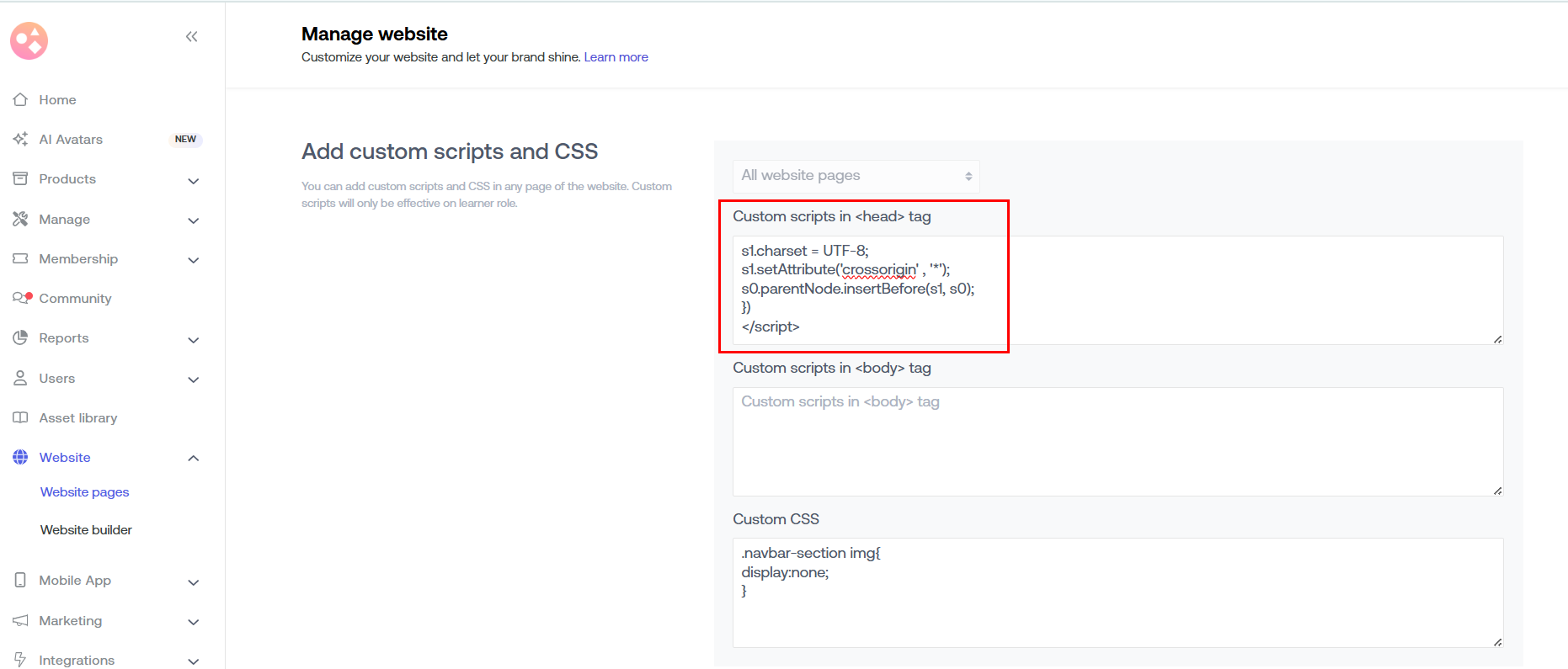This screenshot has height=669, width=1568.
Task: Click the Community people icon
Action: [21, 298]
